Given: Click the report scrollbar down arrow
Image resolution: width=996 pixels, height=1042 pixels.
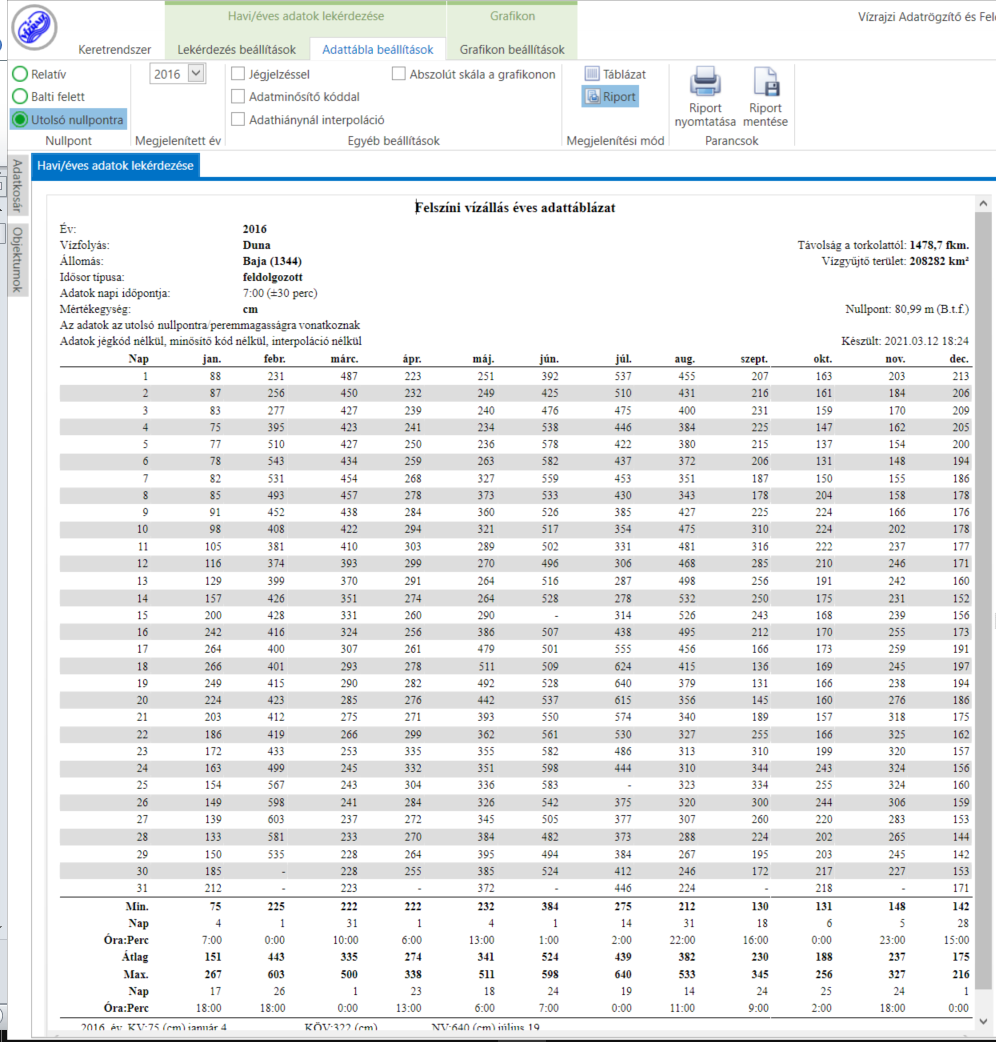Looking at the screenshot, I should coord(983,1021).
